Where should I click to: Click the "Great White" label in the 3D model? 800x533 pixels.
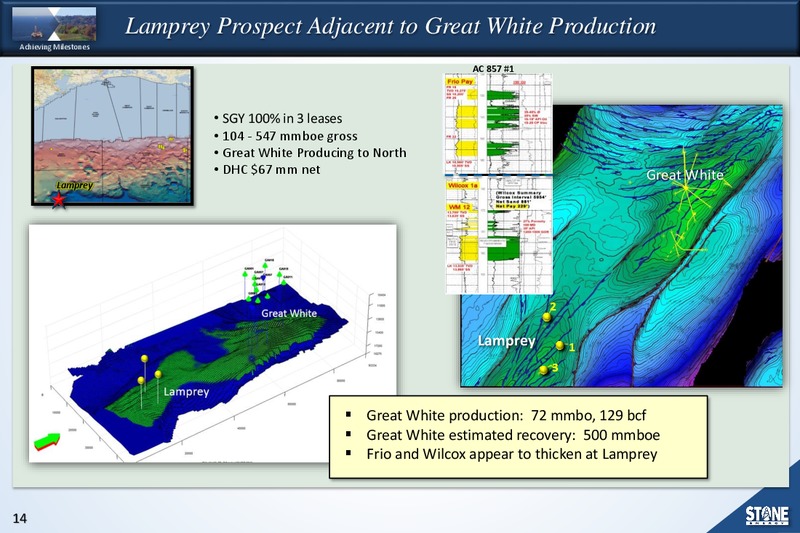pos(289,313)
